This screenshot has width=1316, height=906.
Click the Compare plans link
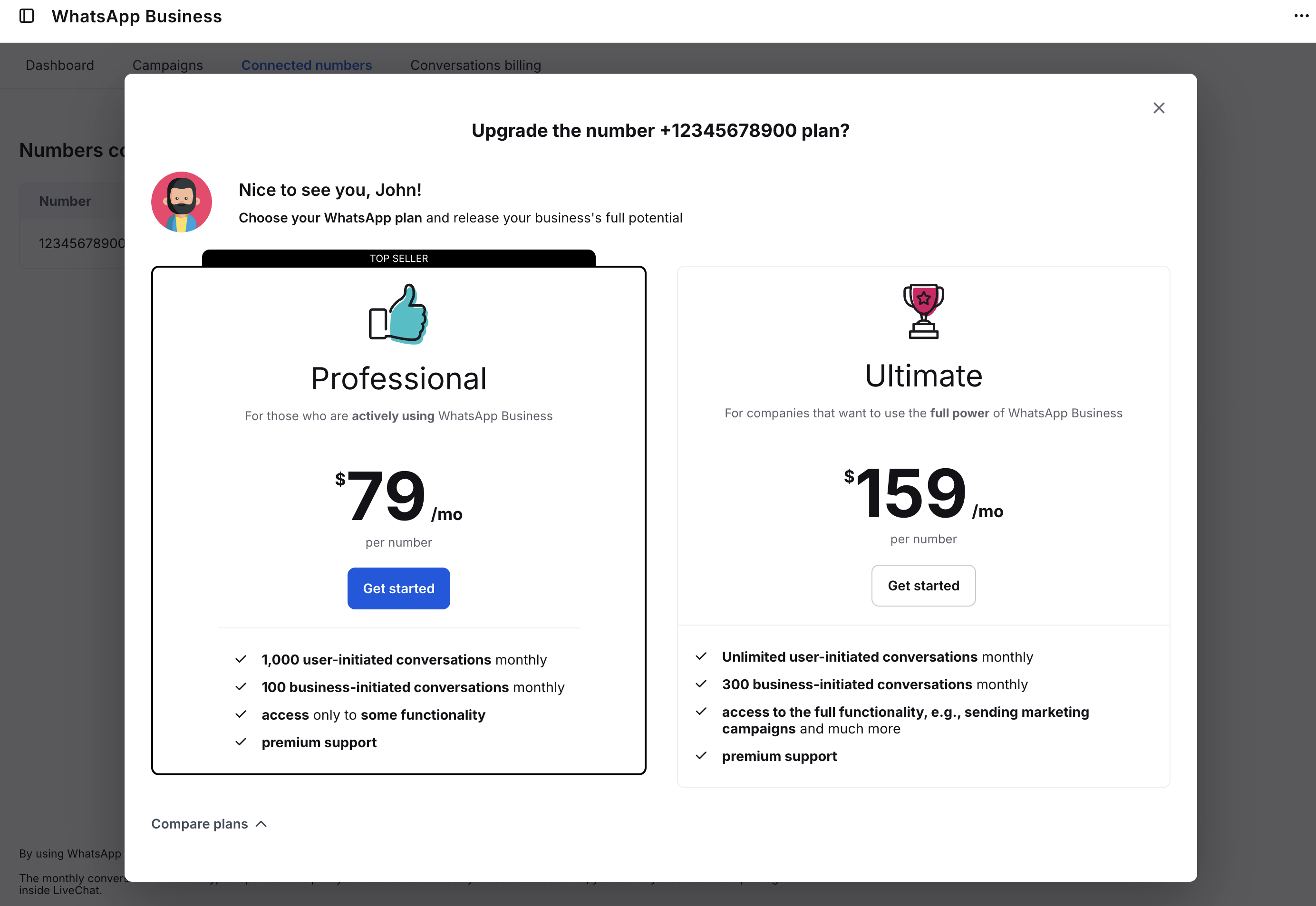(x=199, y=824)
